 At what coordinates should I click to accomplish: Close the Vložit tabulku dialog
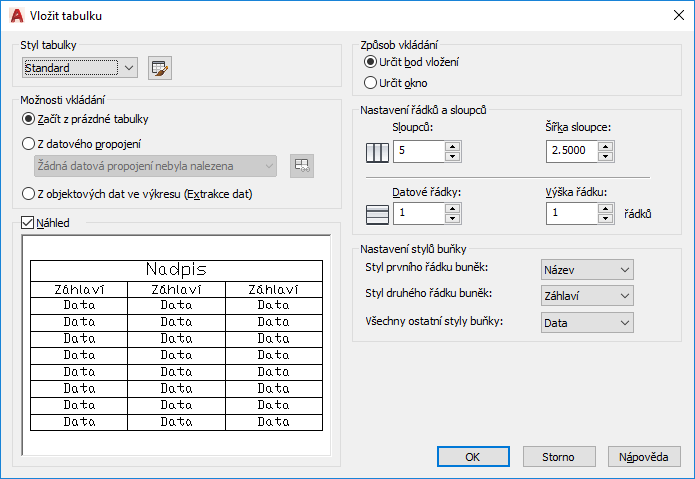click(679, 15)
